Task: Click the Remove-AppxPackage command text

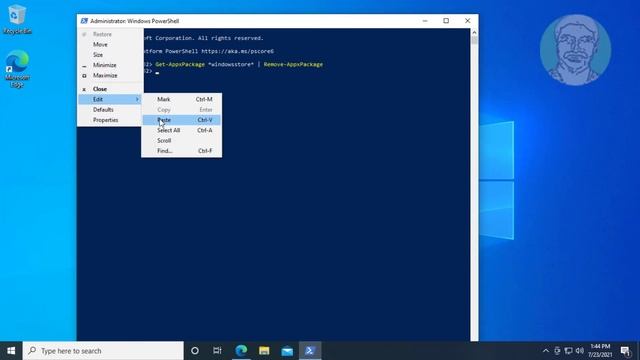Action: (x=293, y=64)
